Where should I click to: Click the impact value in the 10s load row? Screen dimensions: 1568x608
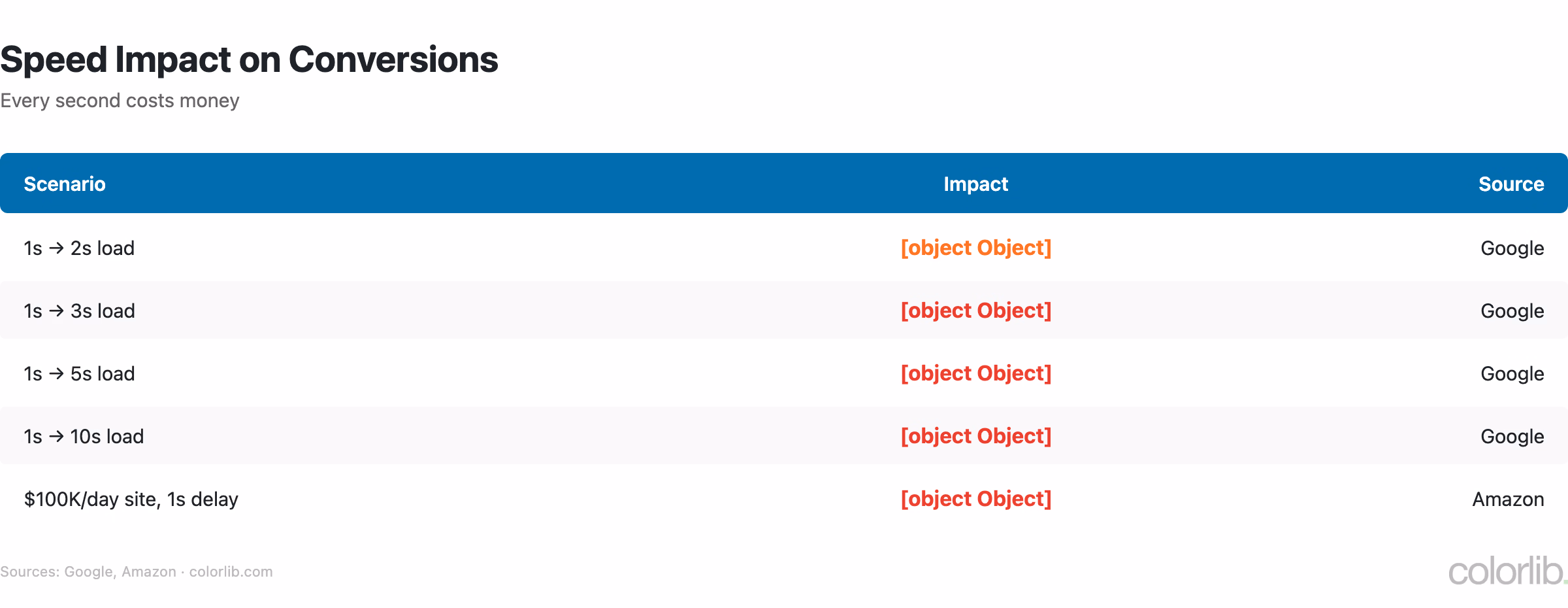tap(975, 436)
